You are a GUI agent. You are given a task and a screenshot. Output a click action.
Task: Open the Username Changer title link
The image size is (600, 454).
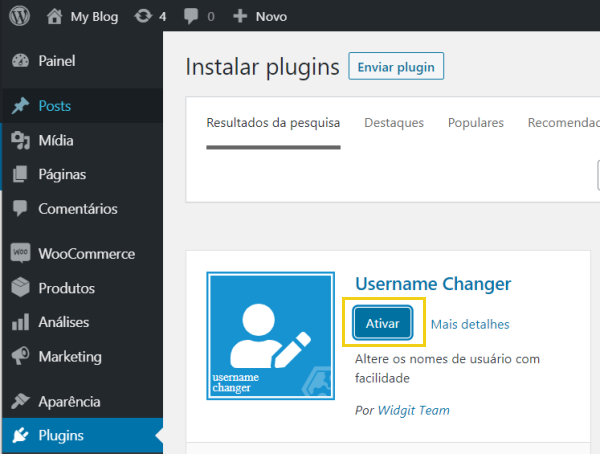tap(433, 284)
